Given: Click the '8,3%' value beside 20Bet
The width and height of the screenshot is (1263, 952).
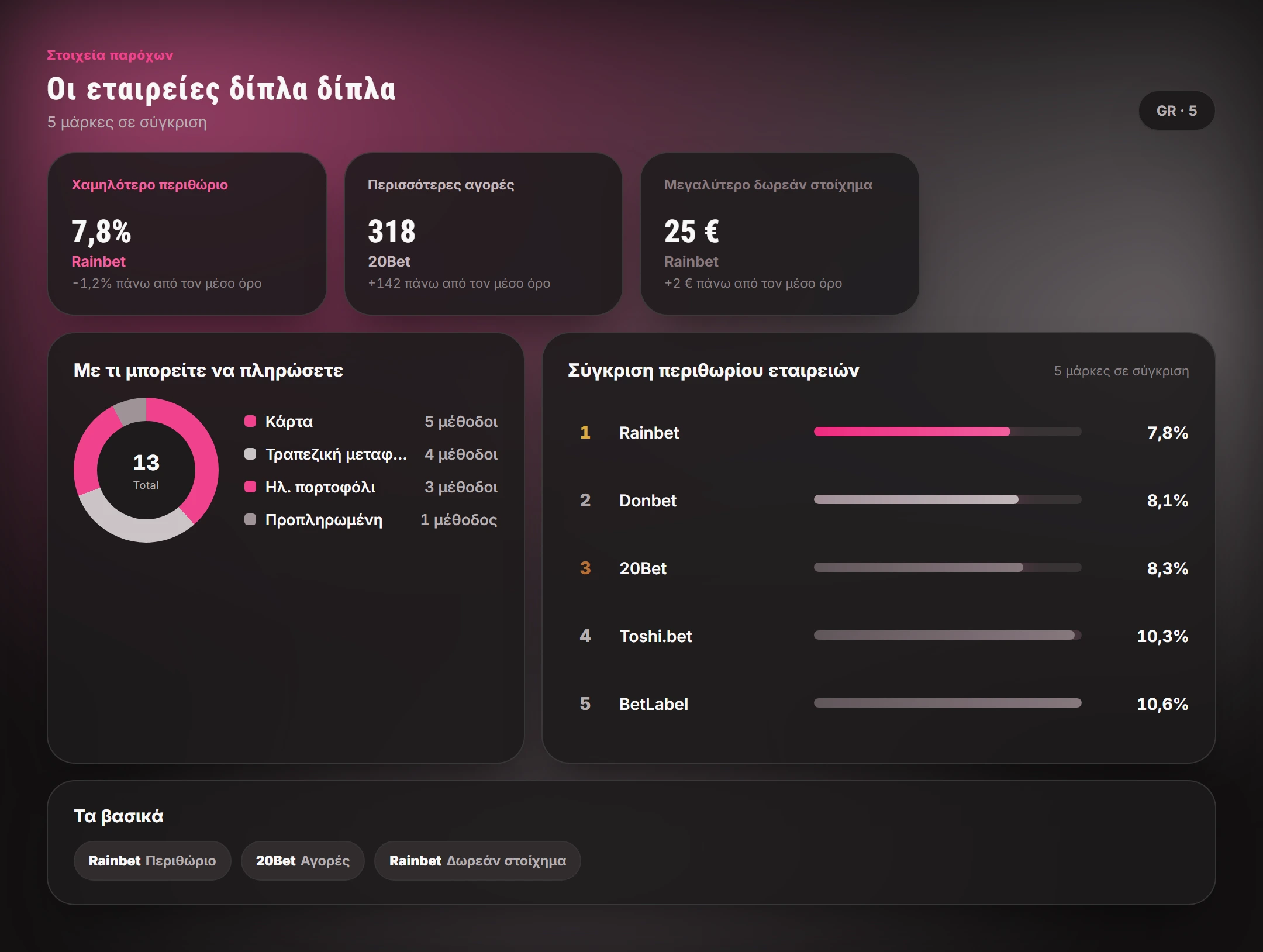Looking at the screenshot, I should 1168,568.
